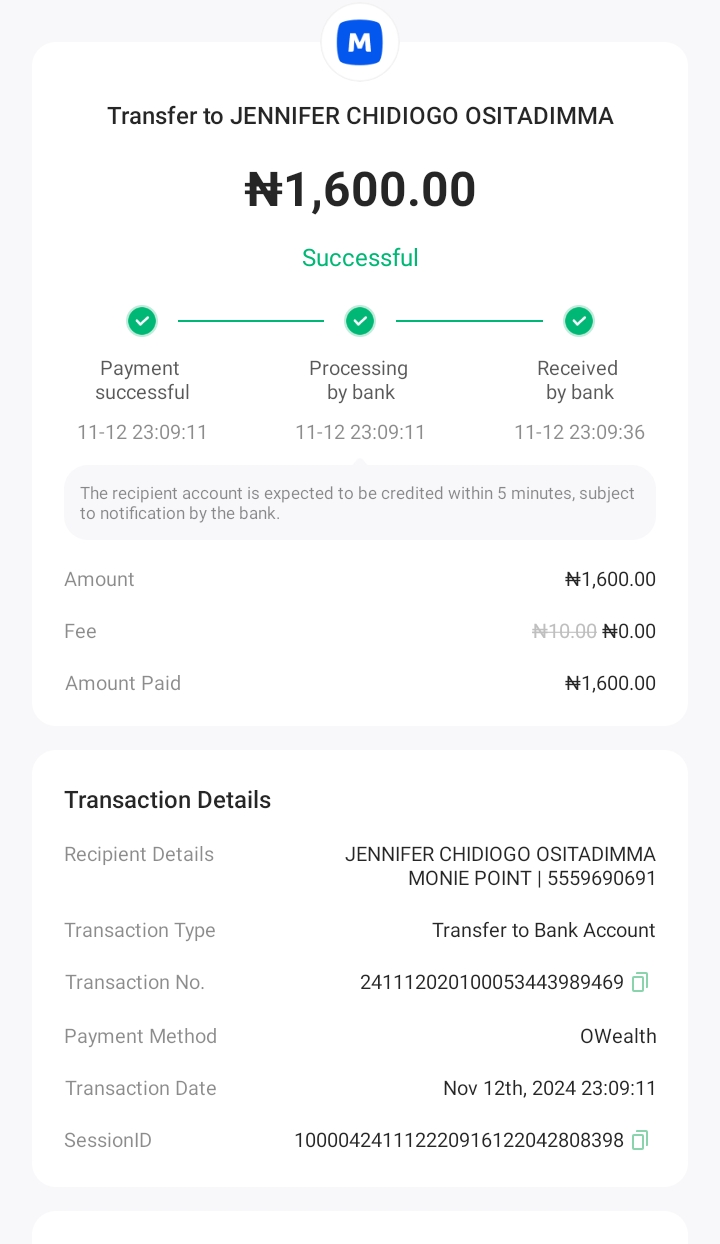Tap the large ₦1,600.00 transfer amount
Image resolution: width=720 pixels, height=1244 pixels.
[360, 190]
